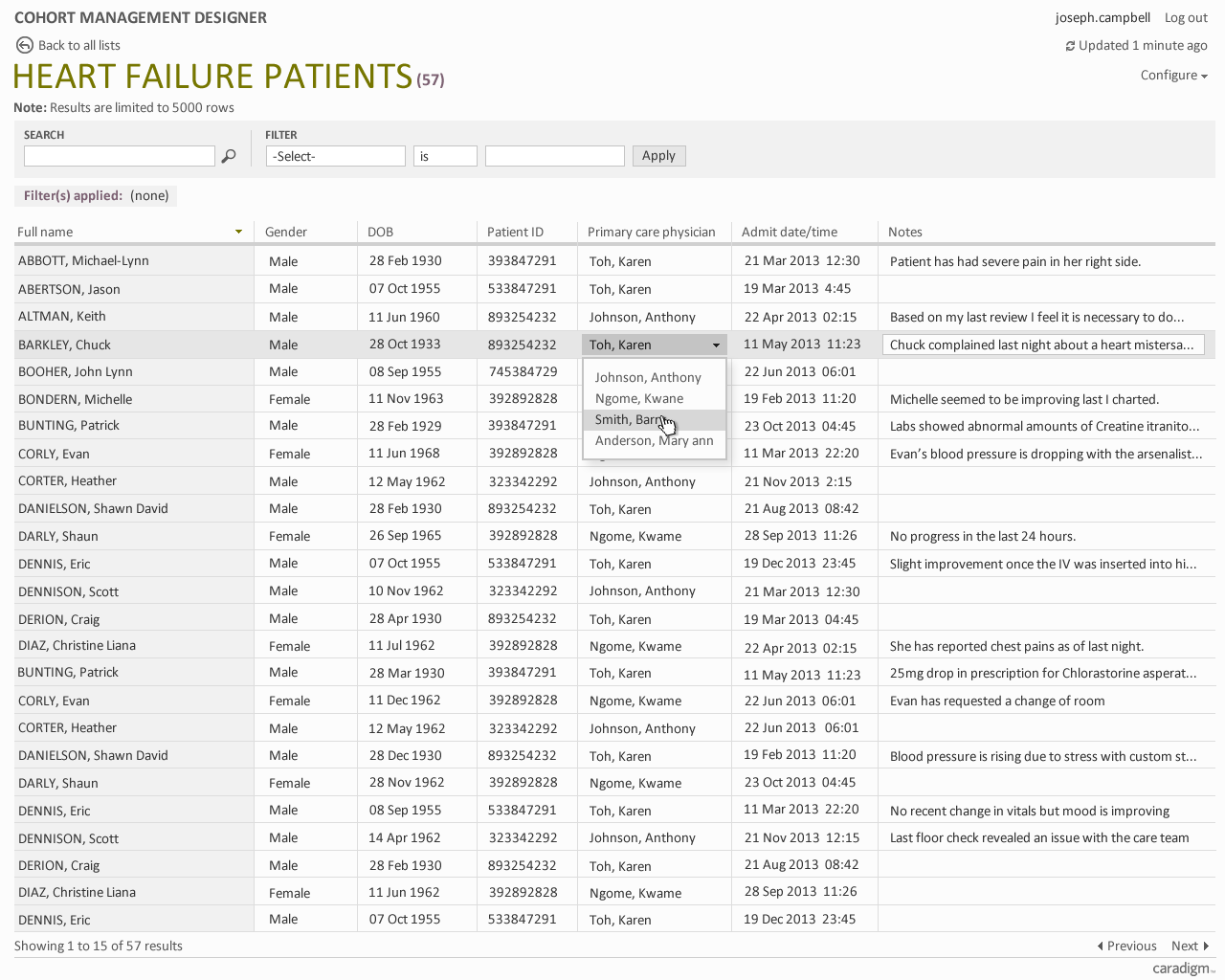Choose Anderson, Mary ann from physician list
This screenshot has width=1225, height=980.
point(655,440)
